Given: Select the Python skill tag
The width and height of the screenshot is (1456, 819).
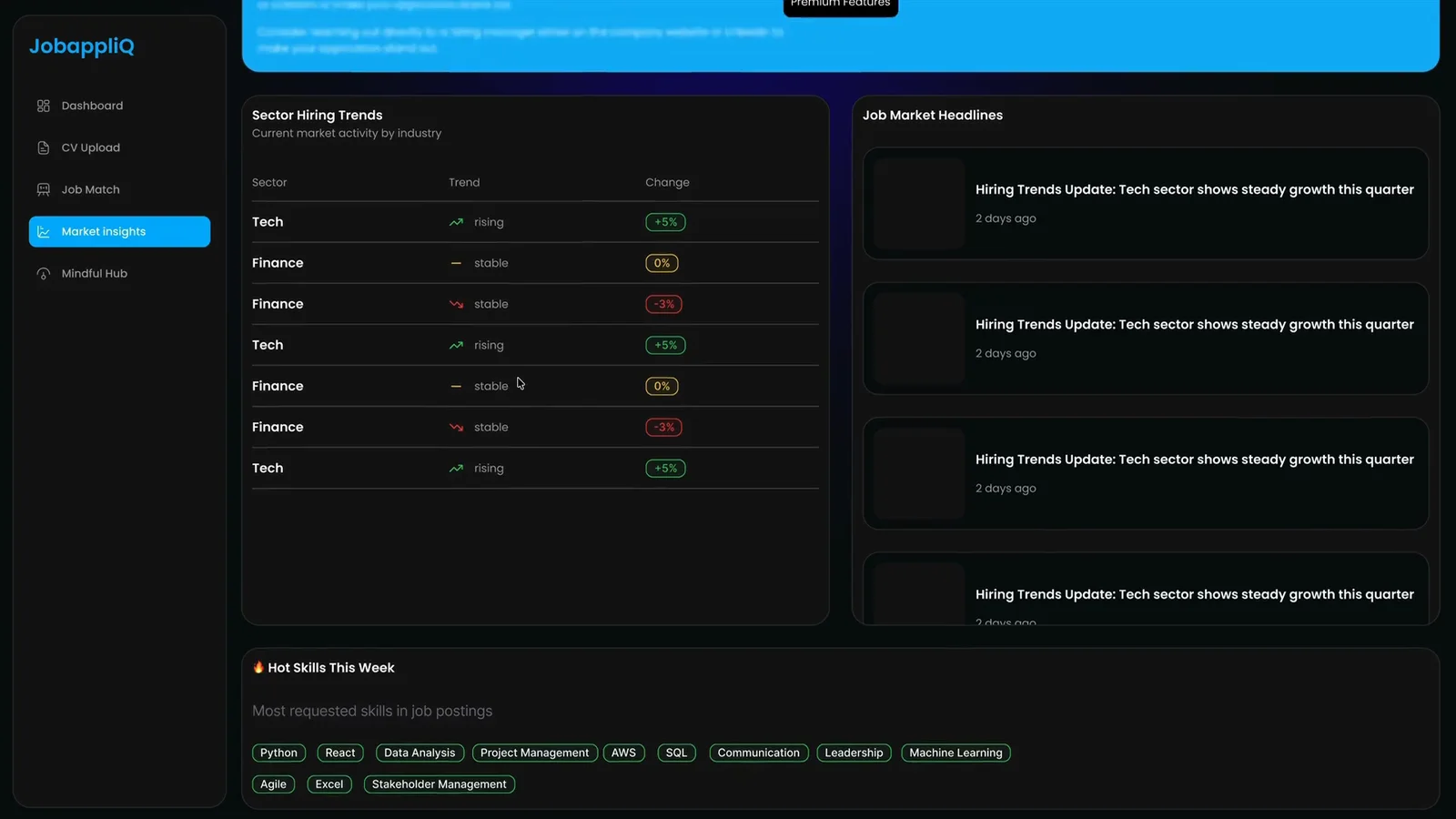Looking at the screenshot, I should coord(278,753).
